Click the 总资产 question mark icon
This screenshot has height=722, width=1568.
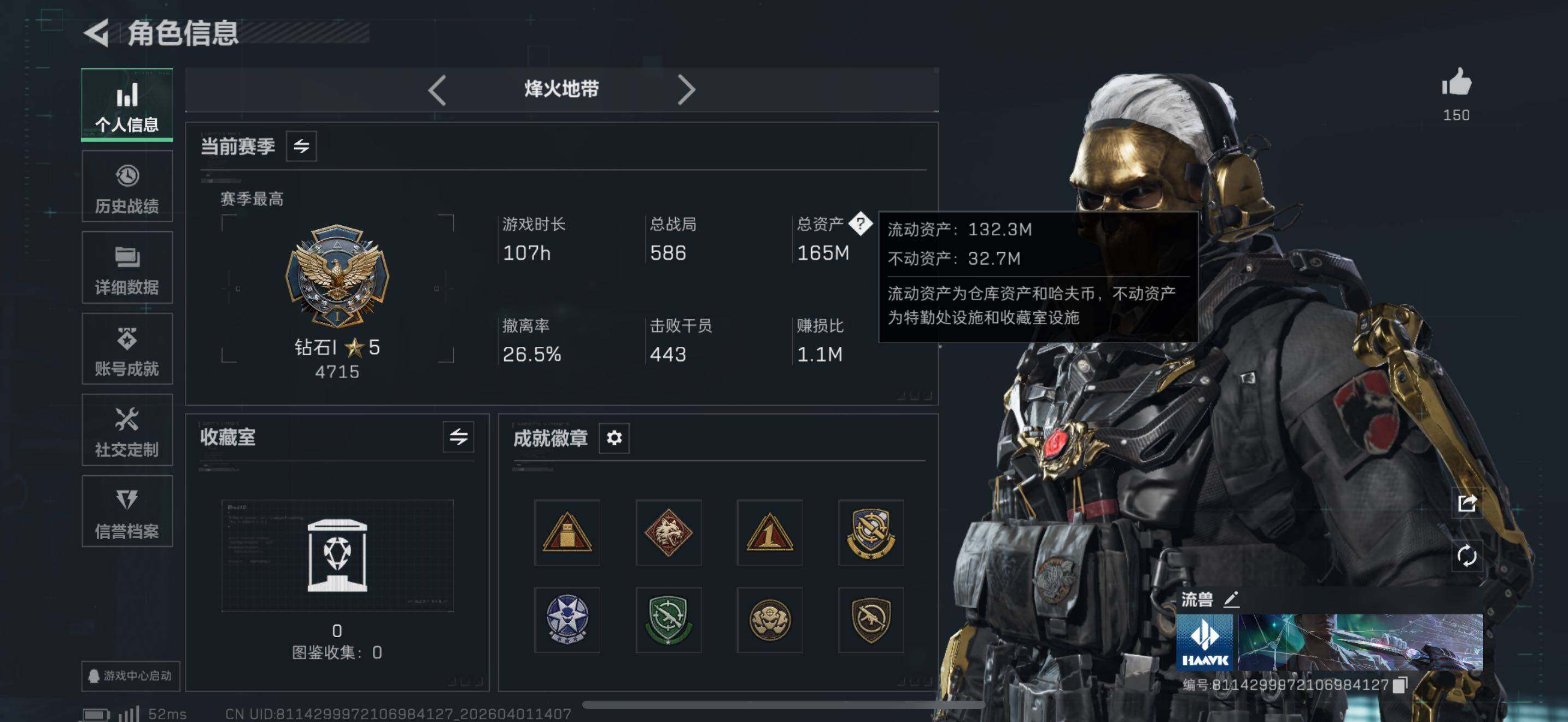point(860,223)
